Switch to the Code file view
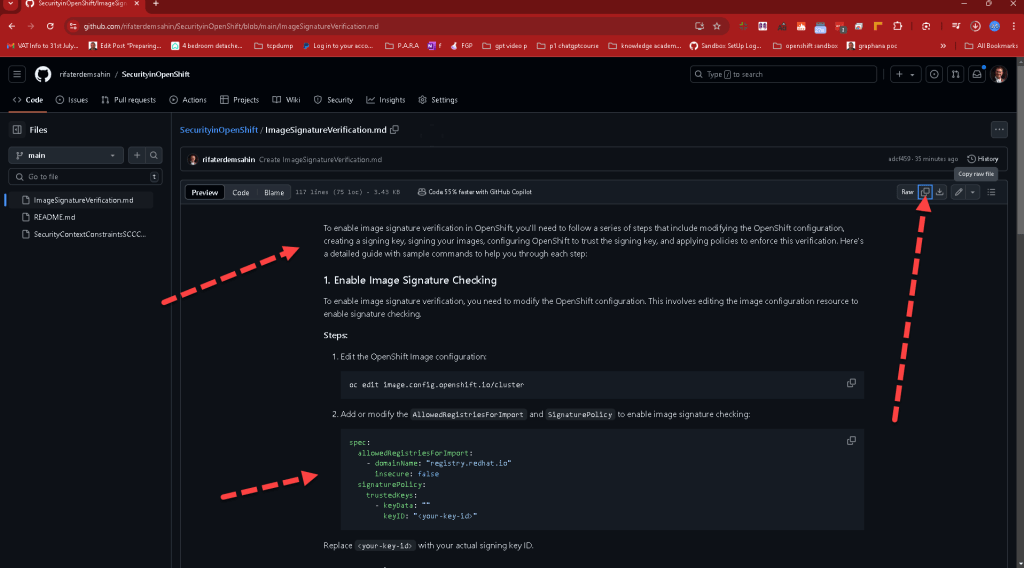This screenshot has width=1024, height=568. coord(241,193)
